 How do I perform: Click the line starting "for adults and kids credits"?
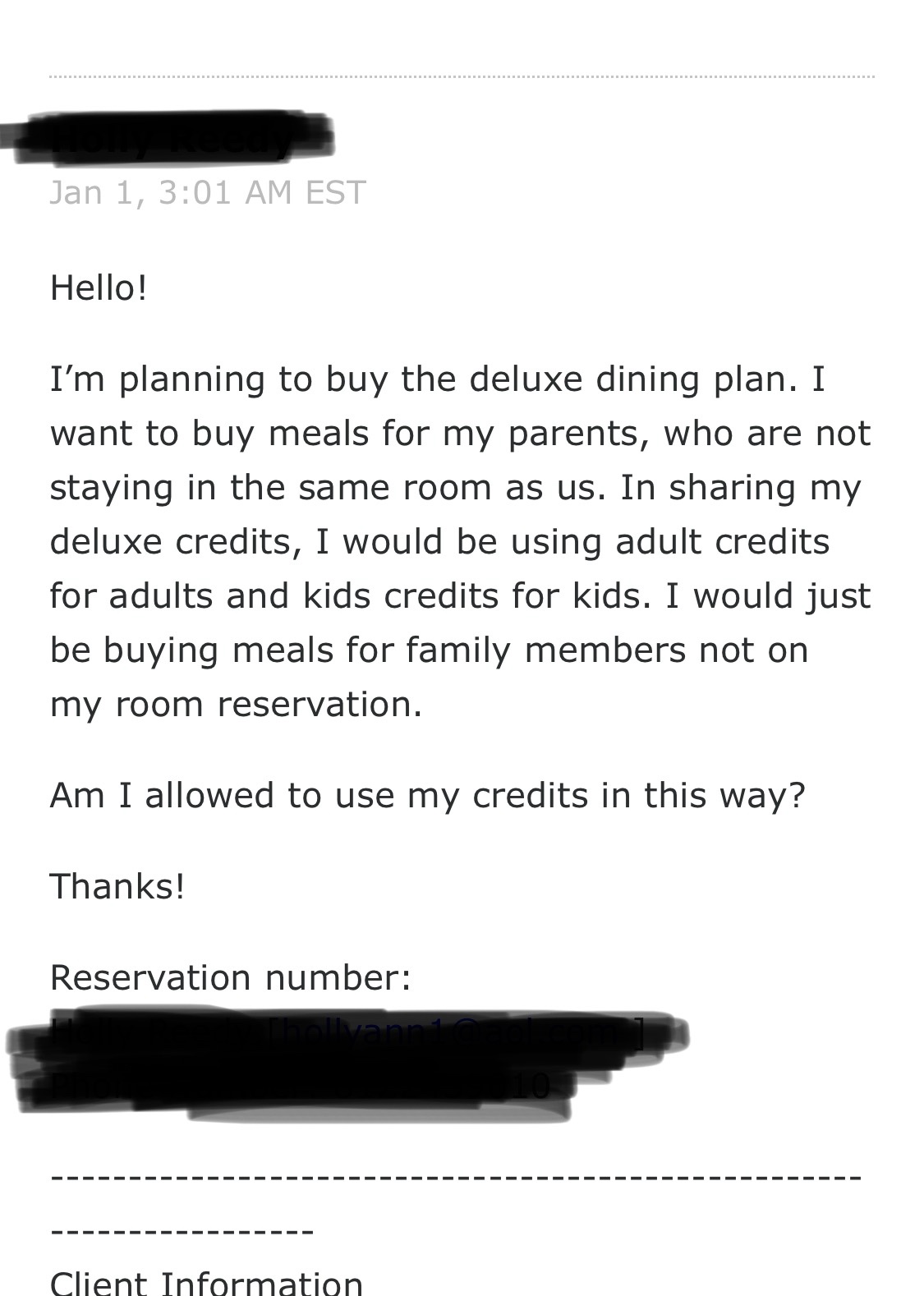[460, 595]
